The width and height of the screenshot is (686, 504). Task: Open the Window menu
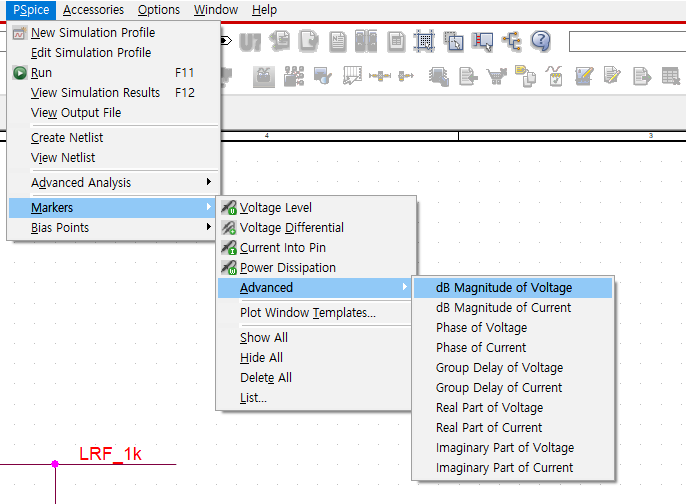[x=216, y=10]
